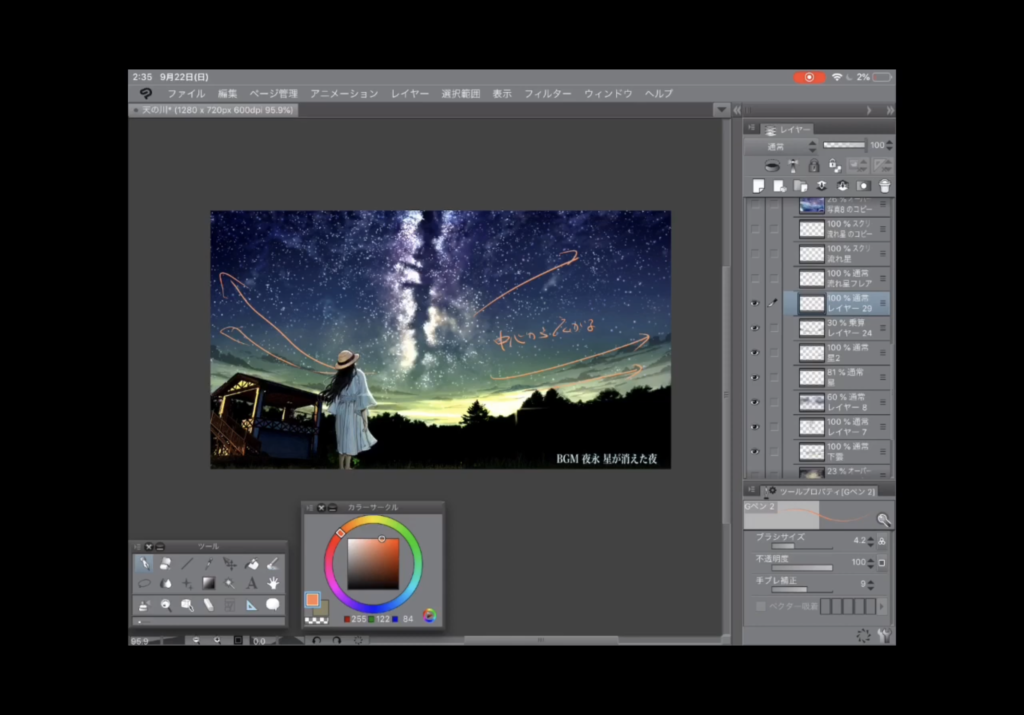
Task: Select the Brush tool
Action: coord(273,564)
